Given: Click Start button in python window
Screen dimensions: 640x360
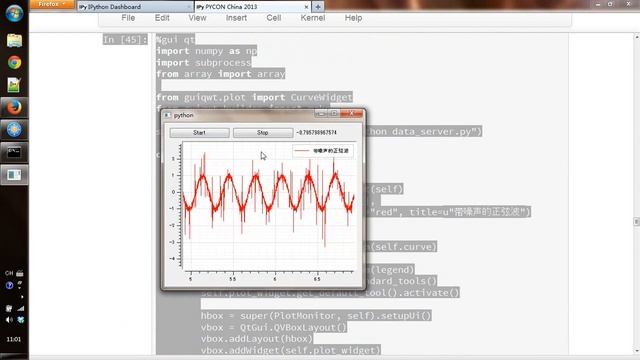Looking at the screenshot, I should click(x=200, y=133).
